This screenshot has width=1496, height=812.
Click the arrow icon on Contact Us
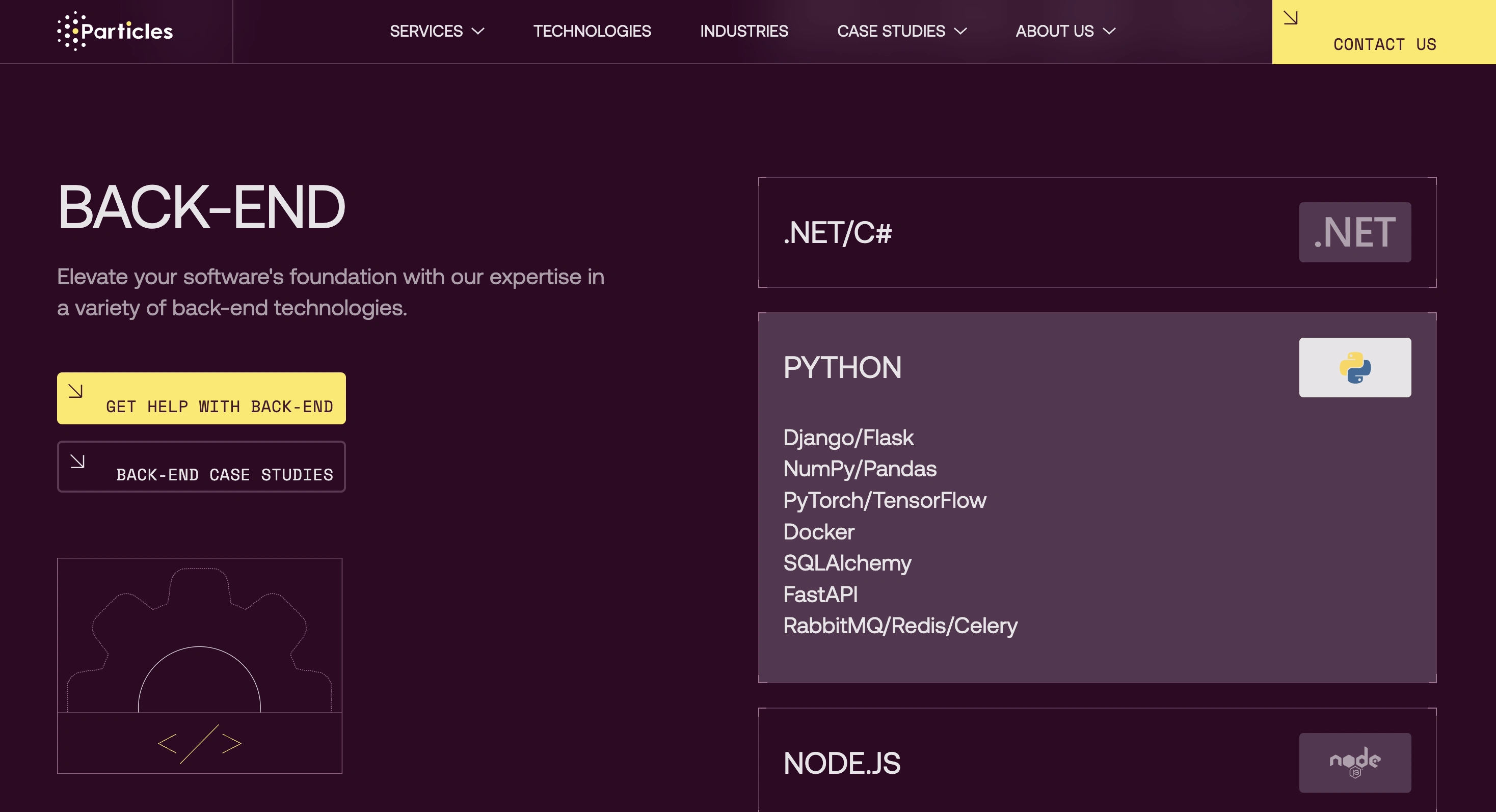1290,18
